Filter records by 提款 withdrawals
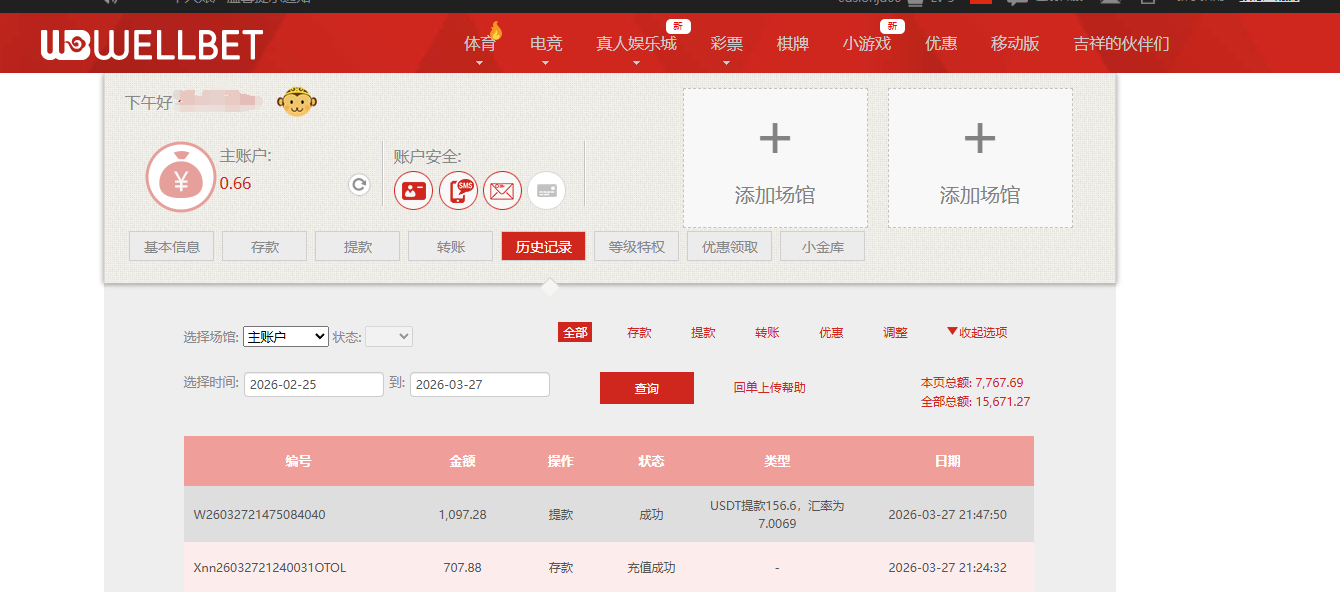This screenshot has width=1340, height=592. (x=703, y=333)
